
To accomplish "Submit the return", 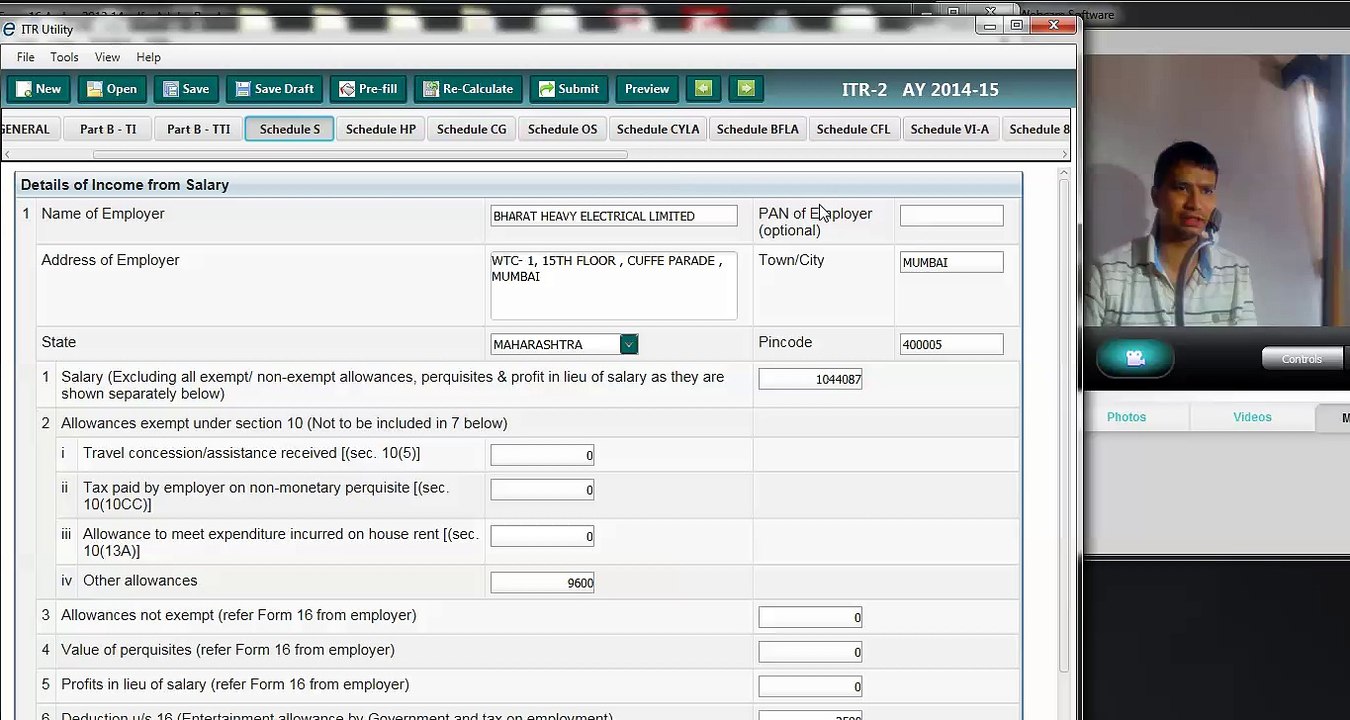I will coord(568,89).
